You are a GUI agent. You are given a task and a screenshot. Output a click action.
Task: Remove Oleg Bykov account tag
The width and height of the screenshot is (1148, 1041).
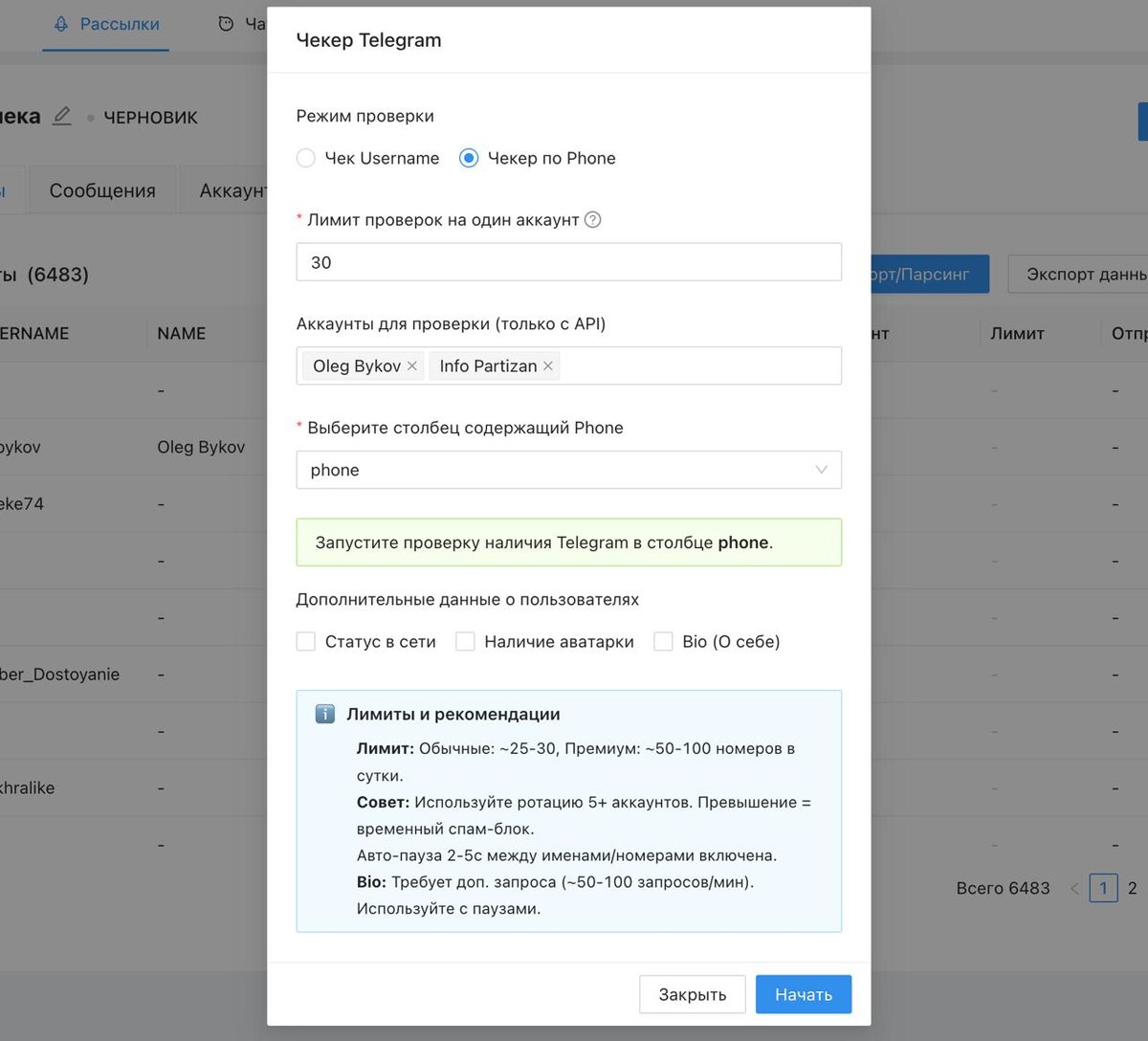[x=412, y=365]
